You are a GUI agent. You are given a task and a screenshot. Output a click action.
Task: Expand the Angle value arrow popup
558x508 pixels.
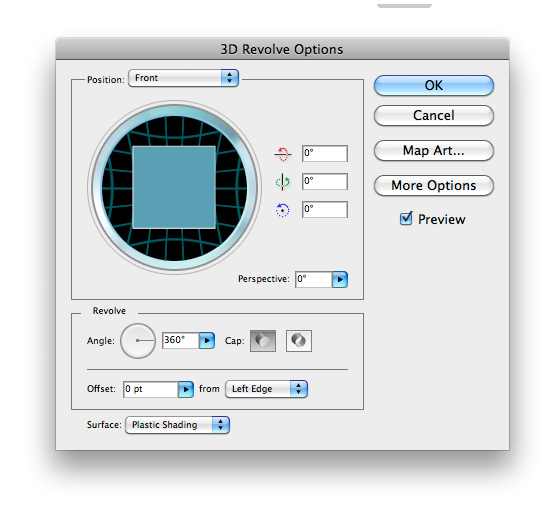pyautogui.click(x=207, y=341)
